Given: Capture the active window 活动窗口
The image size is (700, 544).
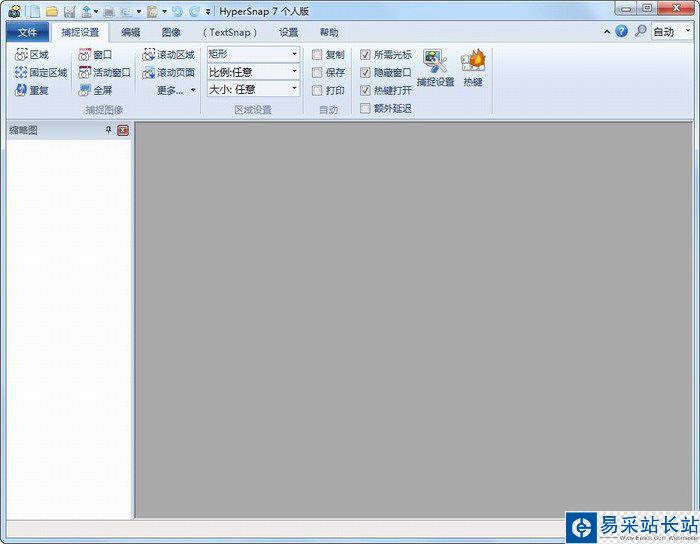Looking at the screenshot, I should [x=104, y=72].
